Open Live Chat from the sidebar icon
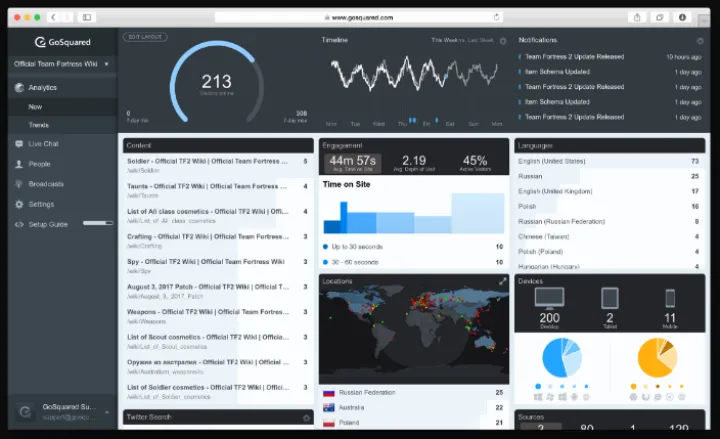This screenshot has width=720, height=439. point(19,144)
